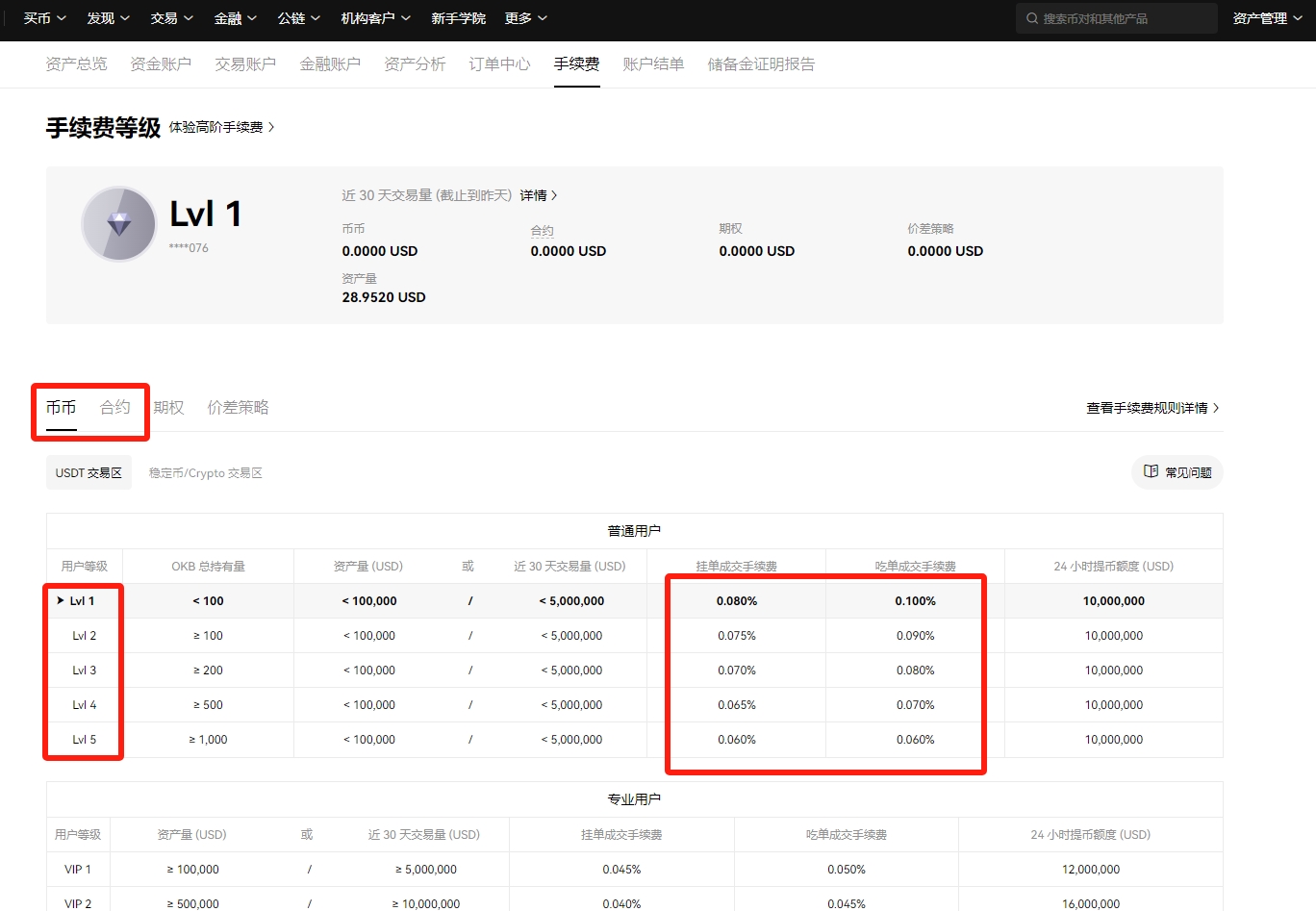Expand the 资产管理 dropdown
The image size is (1316, 911).
1268,18
